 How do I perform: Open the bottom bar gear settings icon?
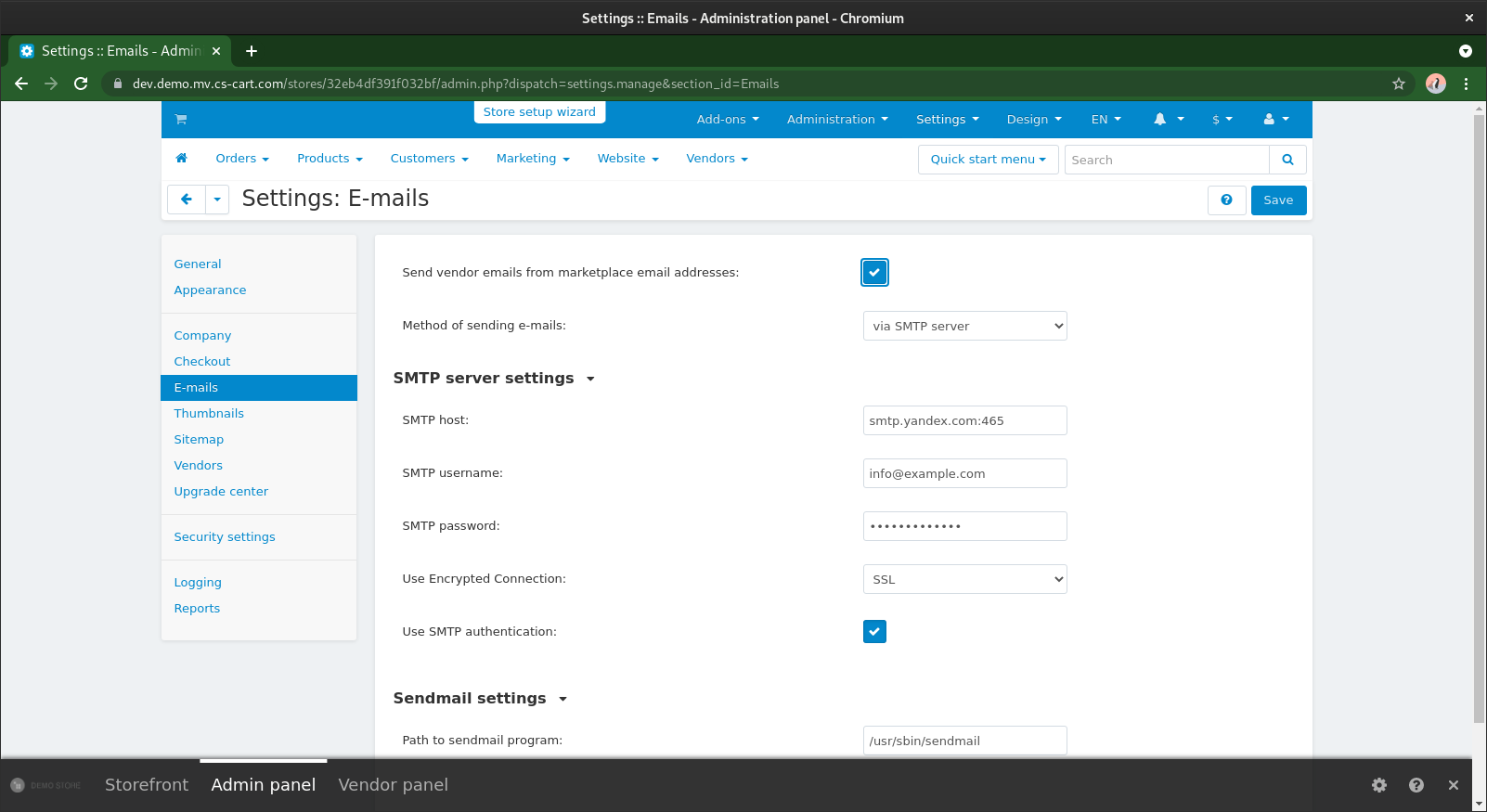[x=1379, y=785]
